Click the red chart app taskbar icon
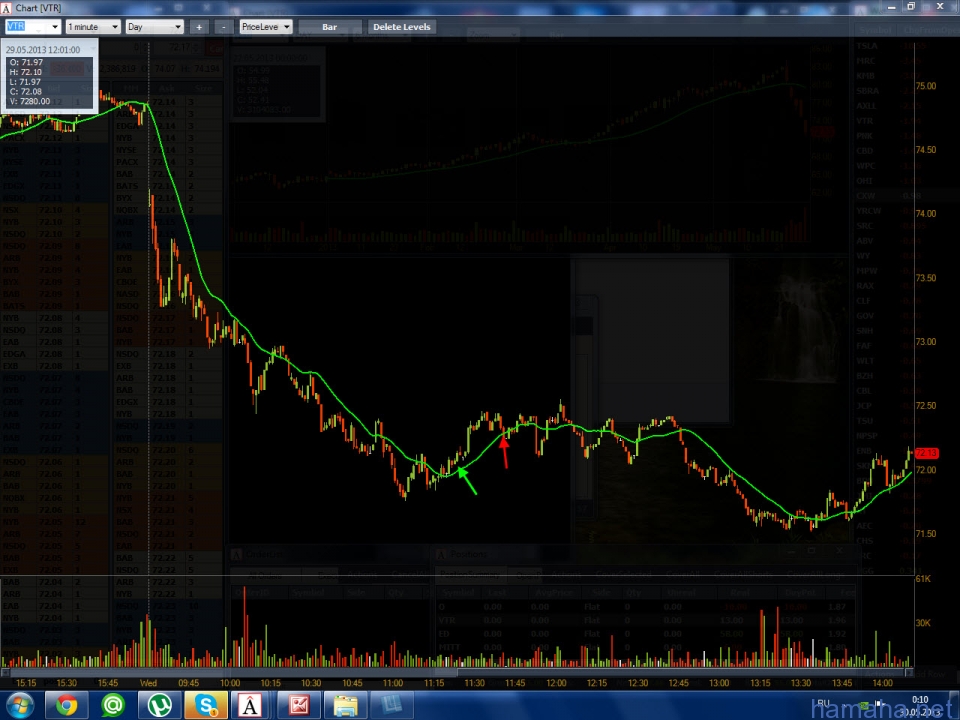Image resolution: width=960 pixels, height=720 pixels. pyautogui.click(x=298, y=706)
